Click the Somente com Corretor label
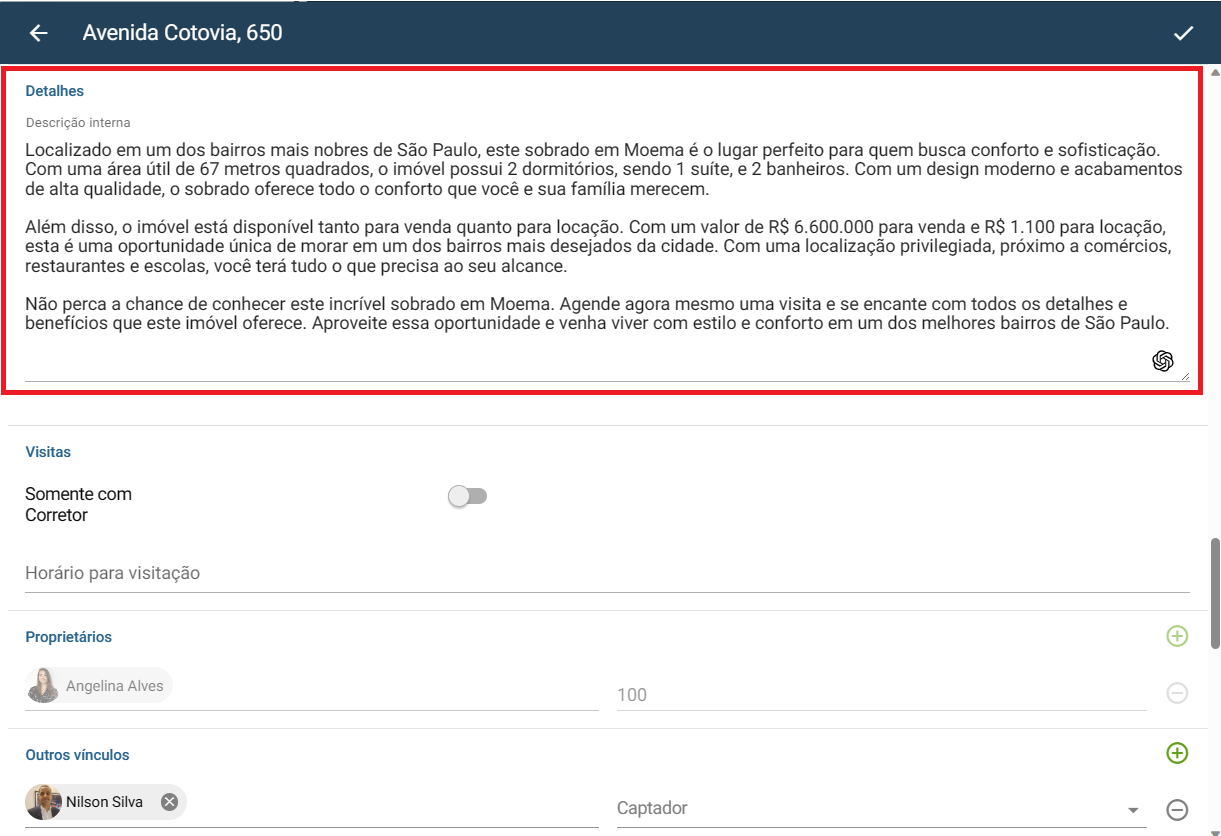 79,505
